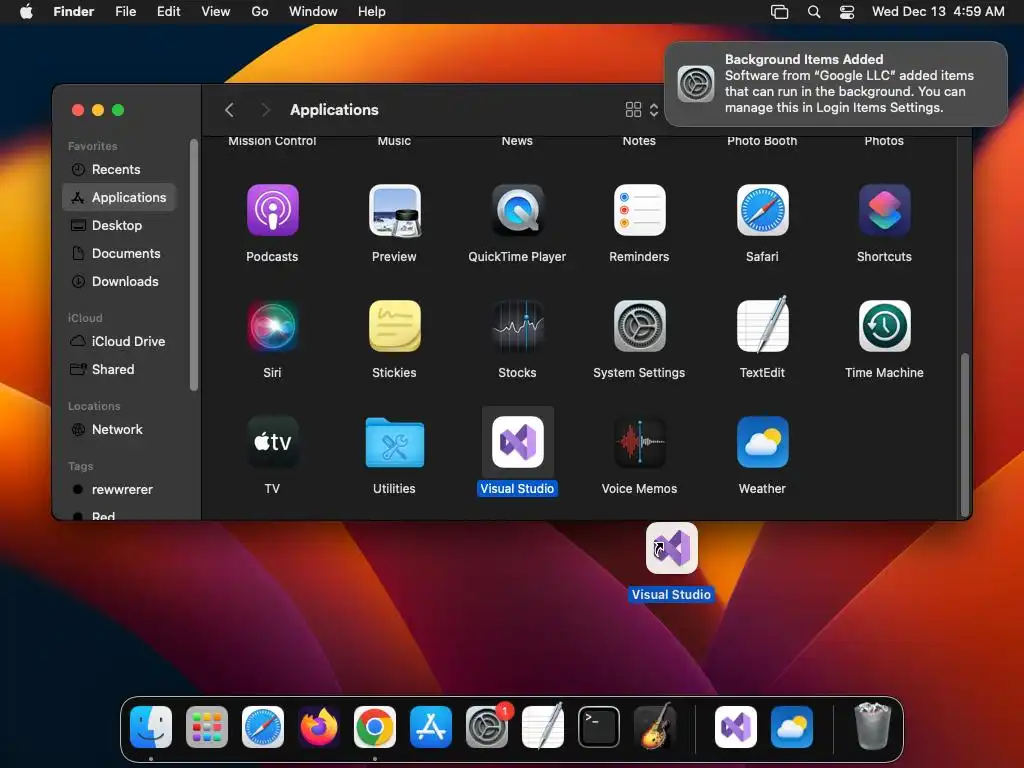Select the Safari icon in Finder window
The image size is (1024, 768).
point(762,210)
